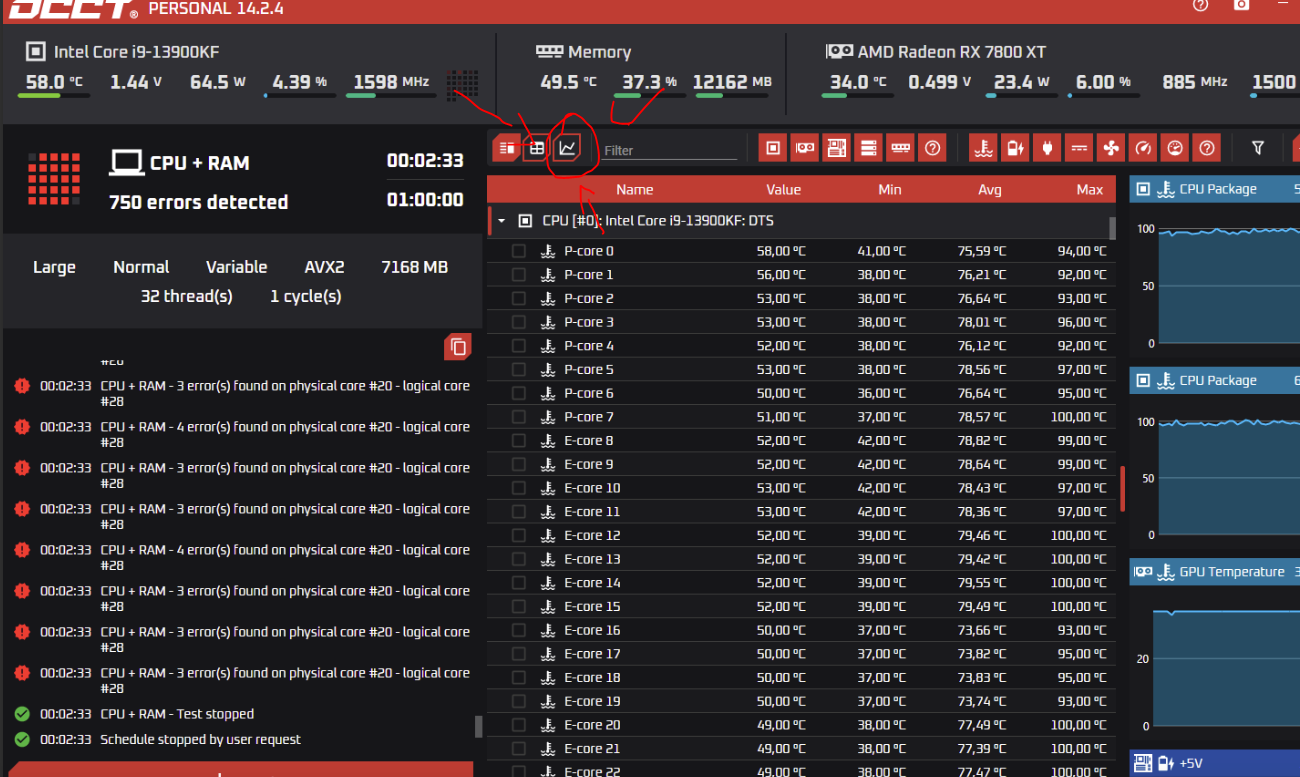Switch to the list-and-graph split view
Screen dimensions: 1300x777
click(x=507, y=148)
